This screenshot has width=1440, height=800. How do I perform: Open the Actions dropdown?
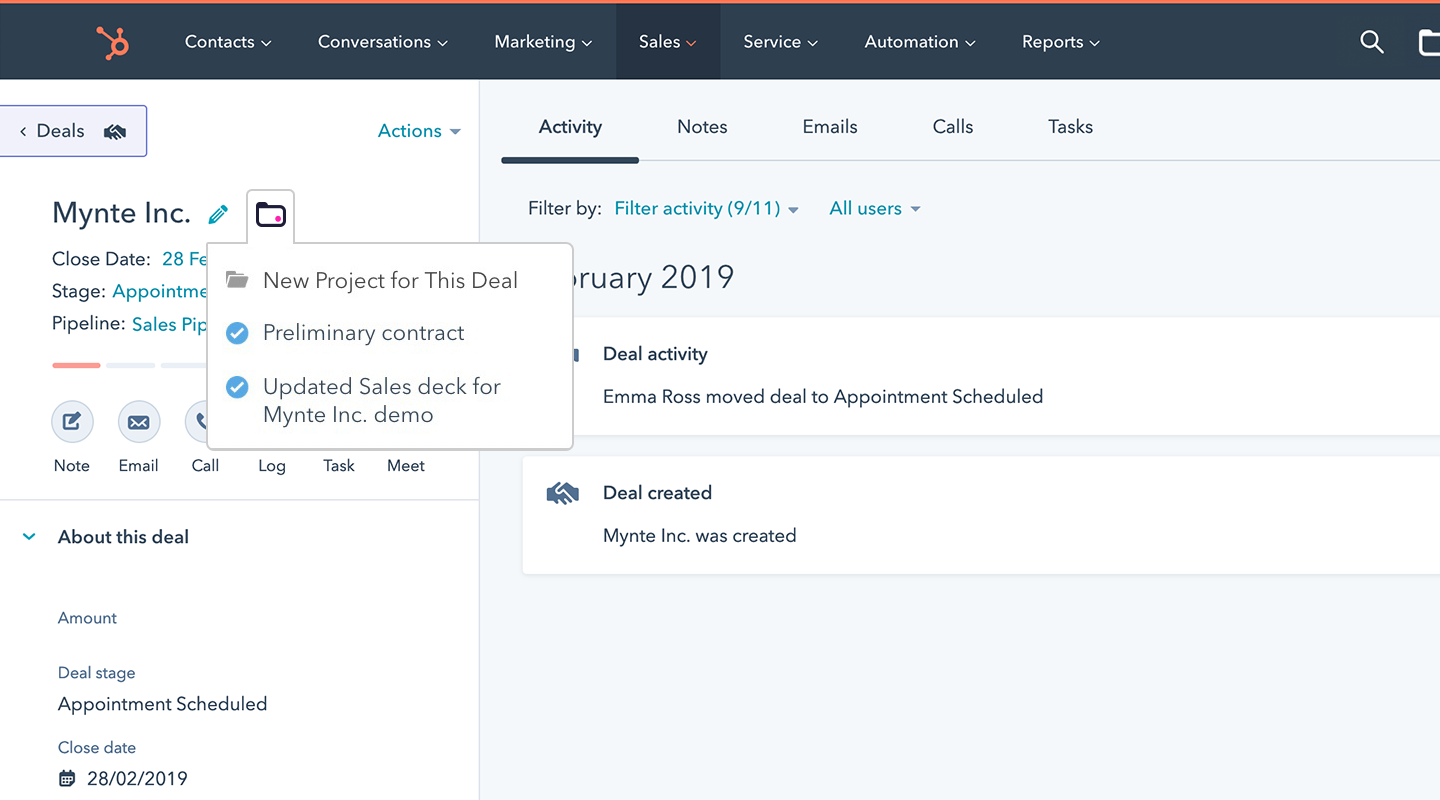[x=419, y=131]
